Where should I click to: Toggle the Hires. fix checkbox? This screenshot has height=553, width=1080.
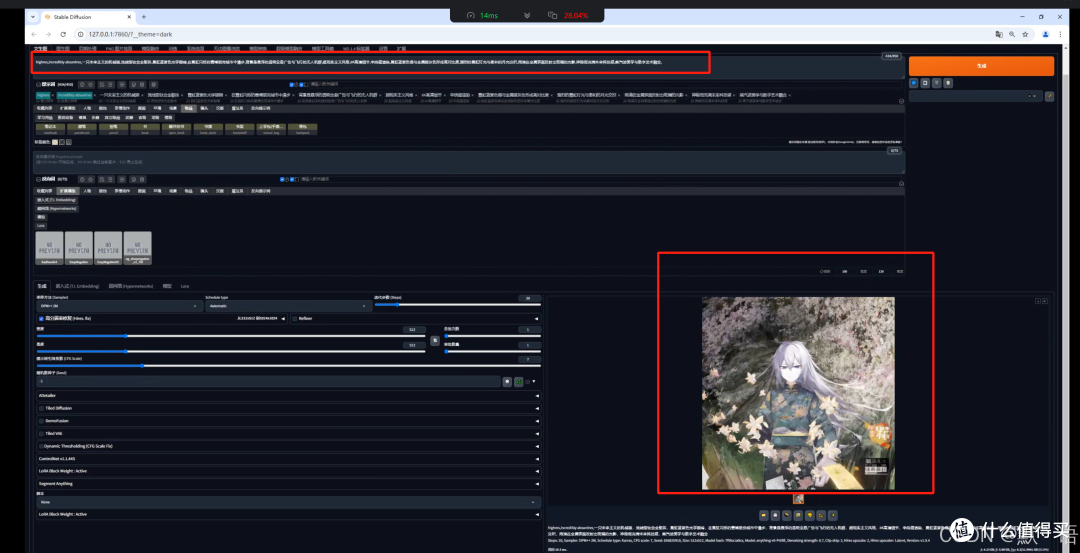(41, 319)
